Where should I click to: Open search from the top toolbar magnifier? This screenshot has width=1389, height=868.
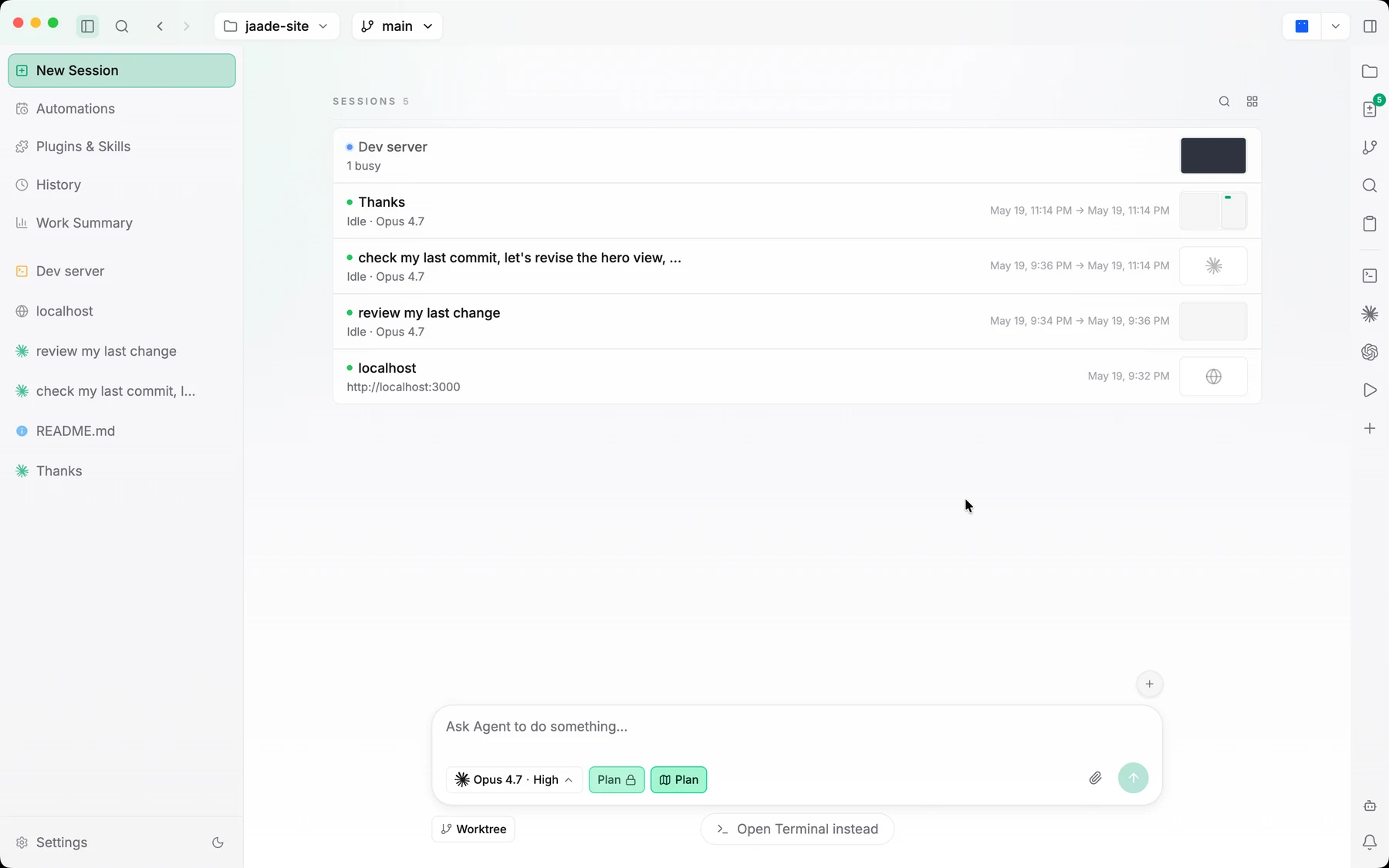pos(122,26)
